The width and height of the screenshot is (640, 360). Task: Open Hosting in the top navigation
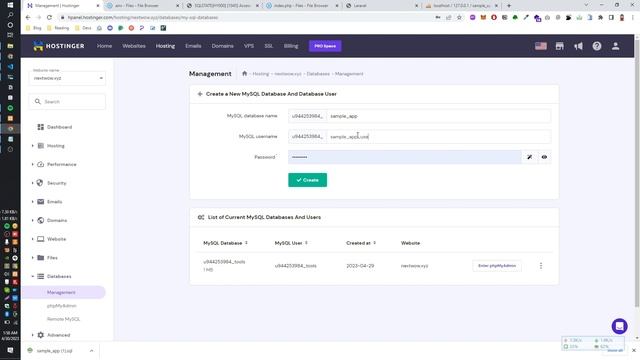point(165,46)
